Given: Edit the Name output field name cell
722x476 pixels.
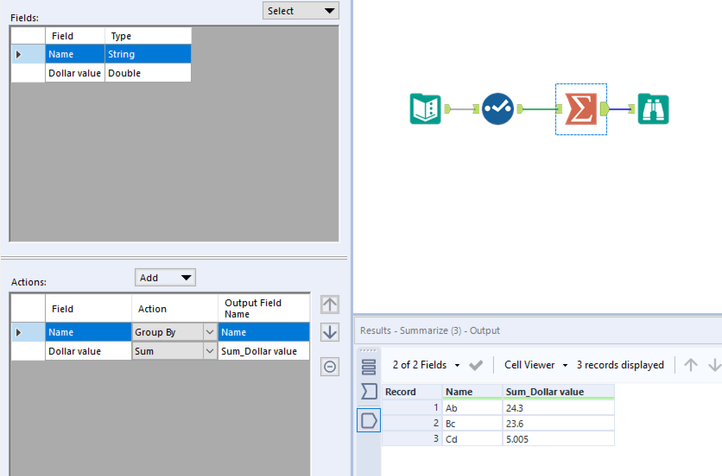Looking at the screenshot, I should click(x=264, y=332).
